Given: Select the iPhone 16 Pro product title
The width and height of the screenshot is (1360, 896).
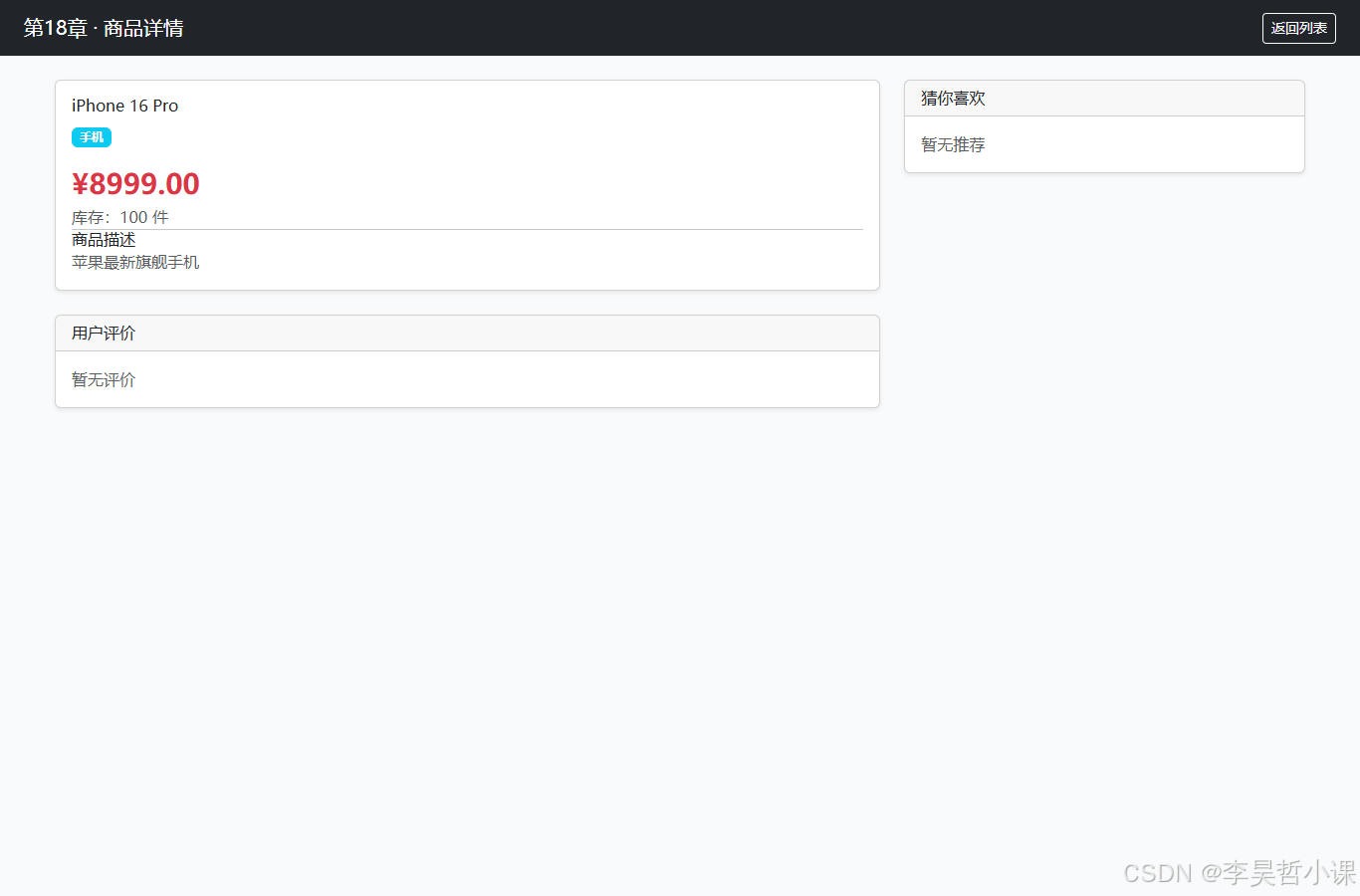Looking at the screenshot, I should pos(124,106).
